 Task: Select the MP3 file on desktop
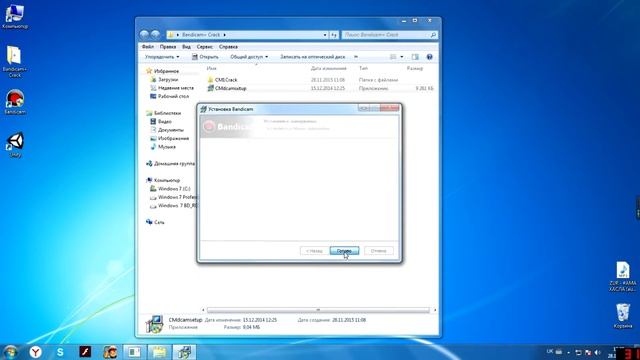point(622,276)
